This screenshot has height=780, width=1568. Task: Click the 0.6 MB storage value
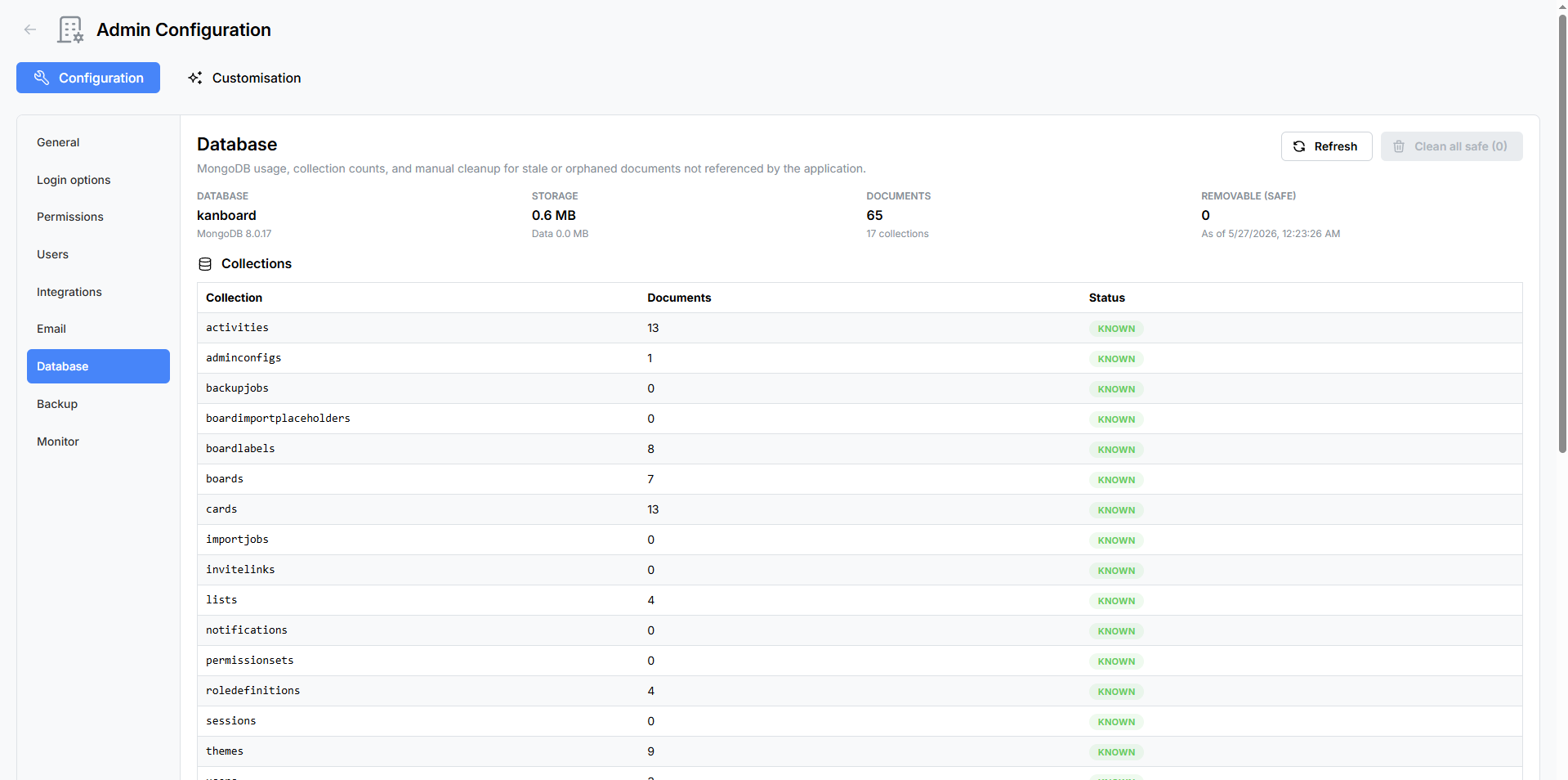point(553,215)
